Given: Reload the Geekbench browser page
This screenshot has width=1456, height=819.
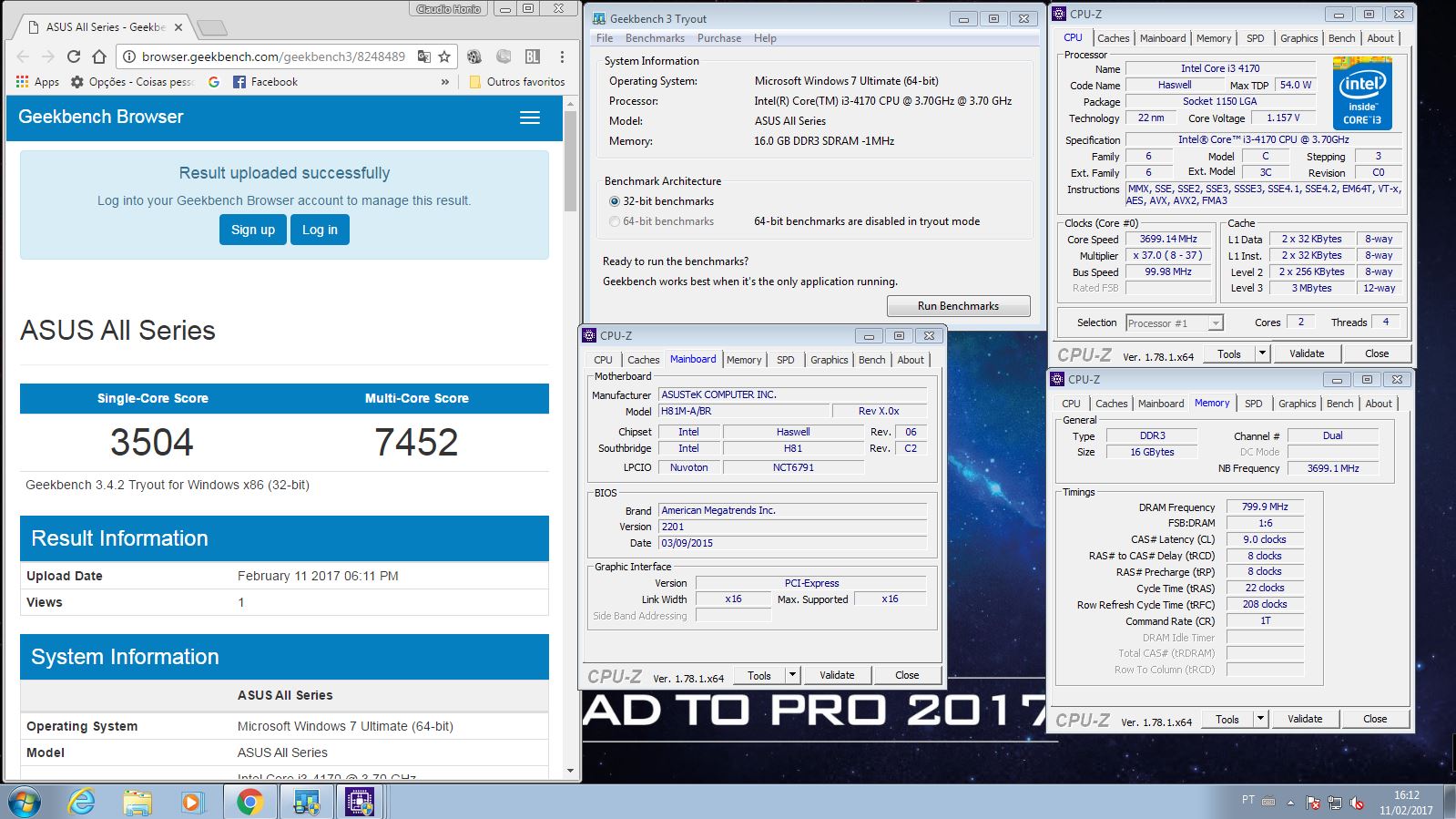Looking at the screenshot, I should point(74,56).
